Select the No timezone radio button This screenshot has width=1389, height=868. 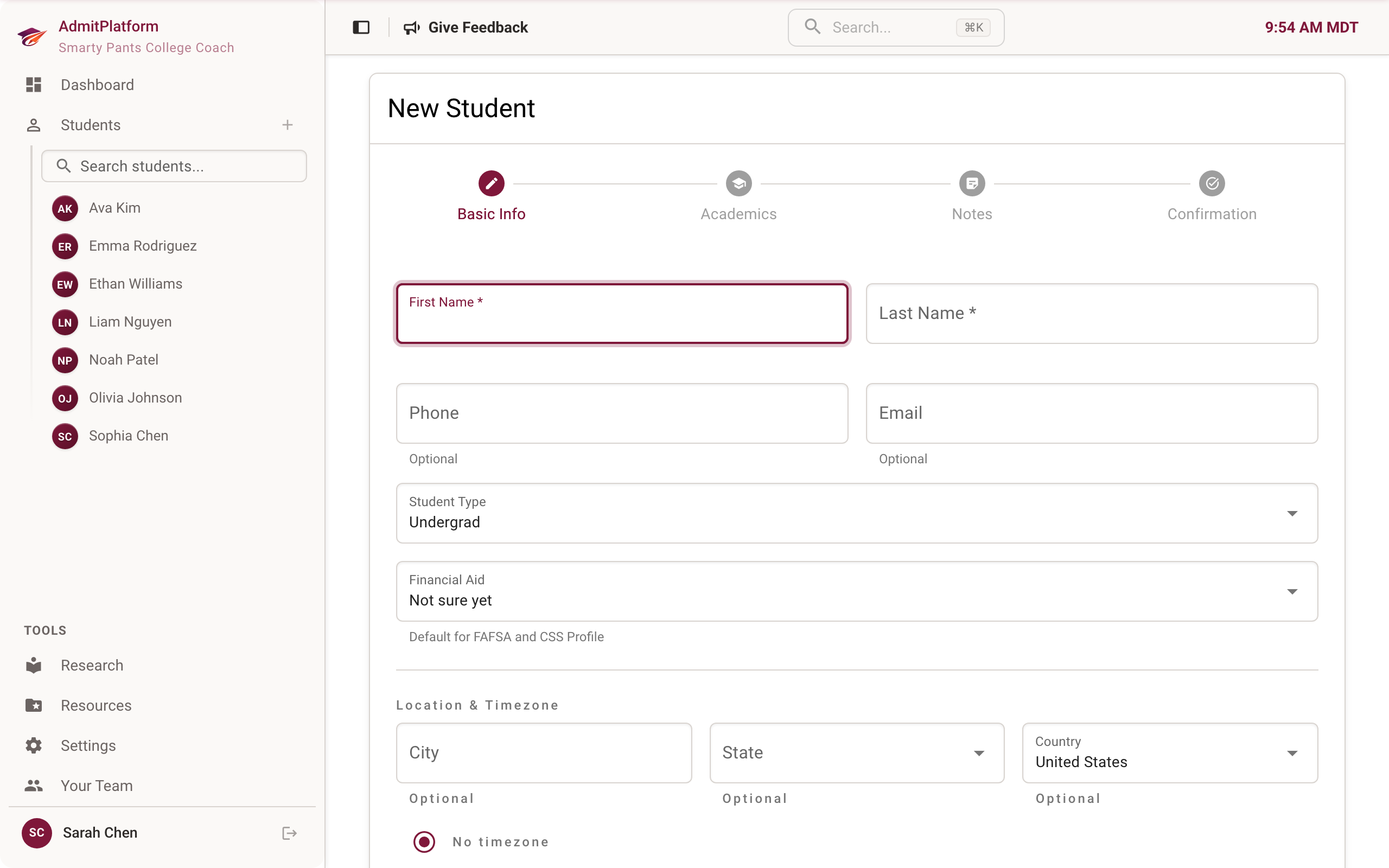coord(424,841)
